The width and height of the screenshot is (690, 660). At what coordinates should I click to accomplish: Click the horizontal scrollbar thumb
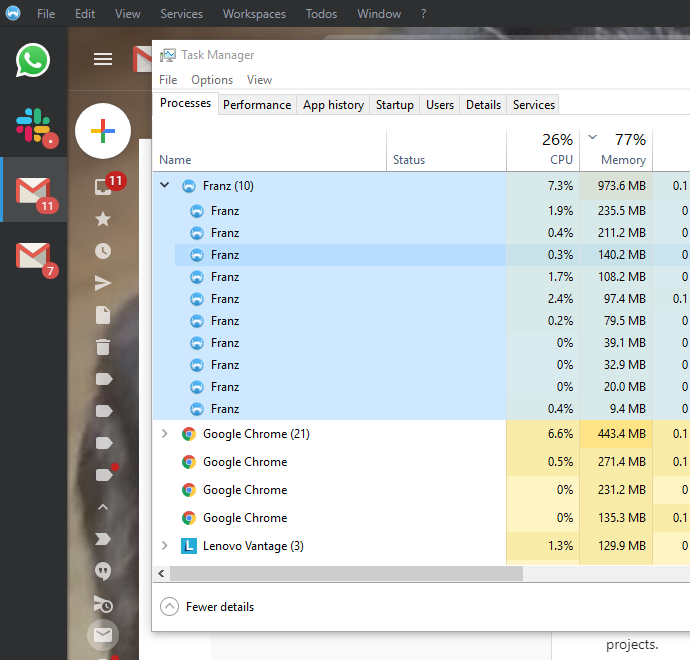346,573
